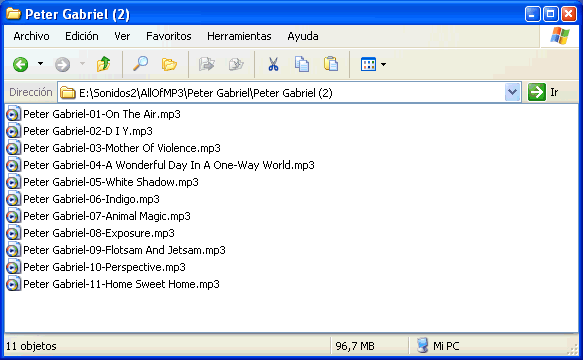
Task: Select file 'Peter Gabriel-08-Exposure.mp3'
Action: pyautogui.click(x=99, y=233)
